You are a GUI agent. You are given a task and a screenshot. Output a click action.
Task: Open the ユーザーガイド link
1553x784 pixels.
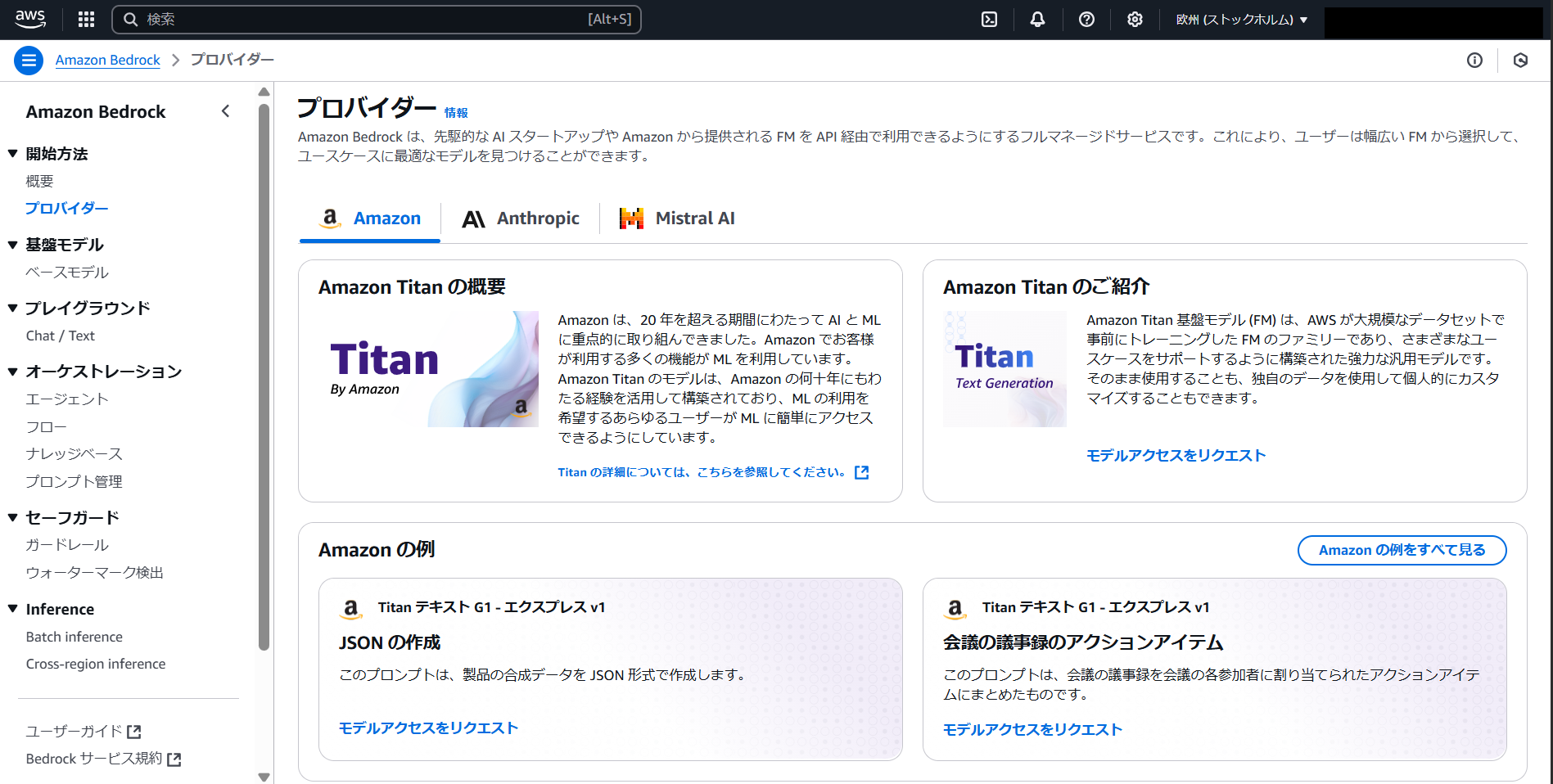pyautogui.click(x=74, y=732)
